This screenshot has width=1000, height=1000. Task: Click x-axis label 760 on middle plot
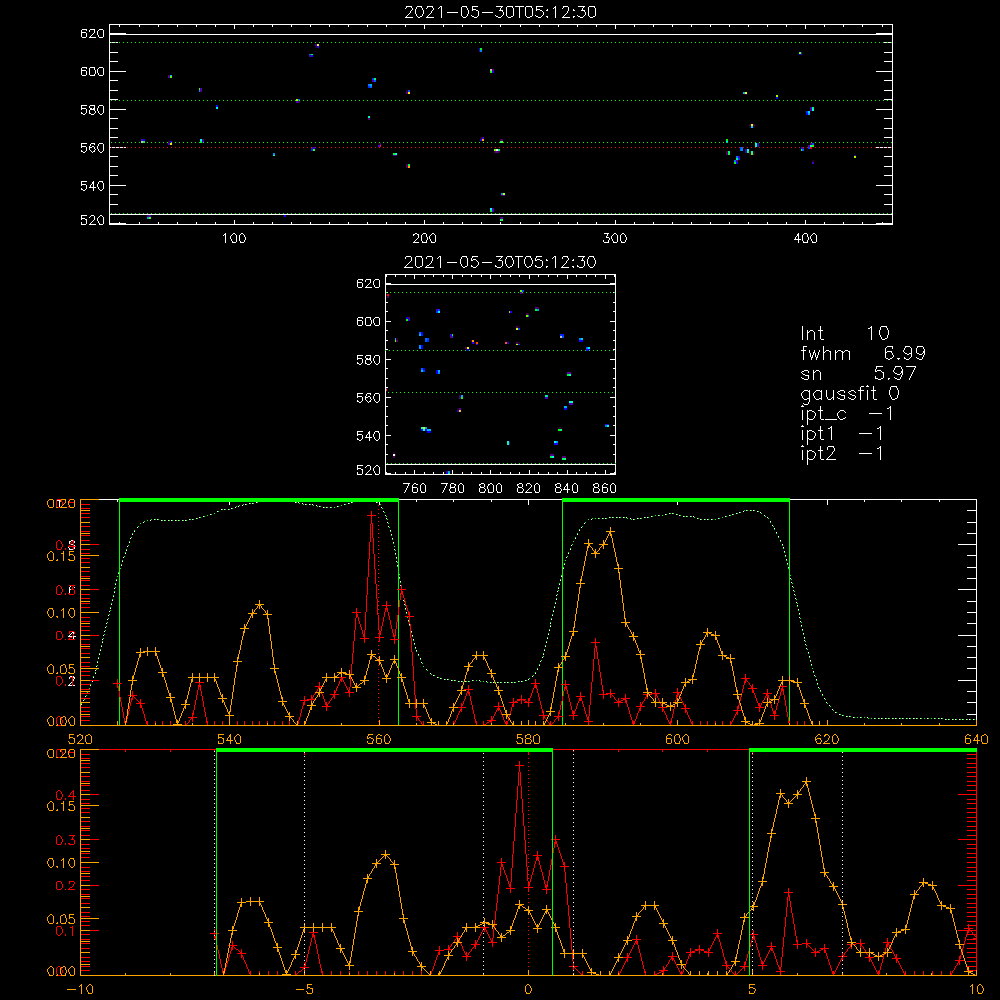[x=415, y=489]
